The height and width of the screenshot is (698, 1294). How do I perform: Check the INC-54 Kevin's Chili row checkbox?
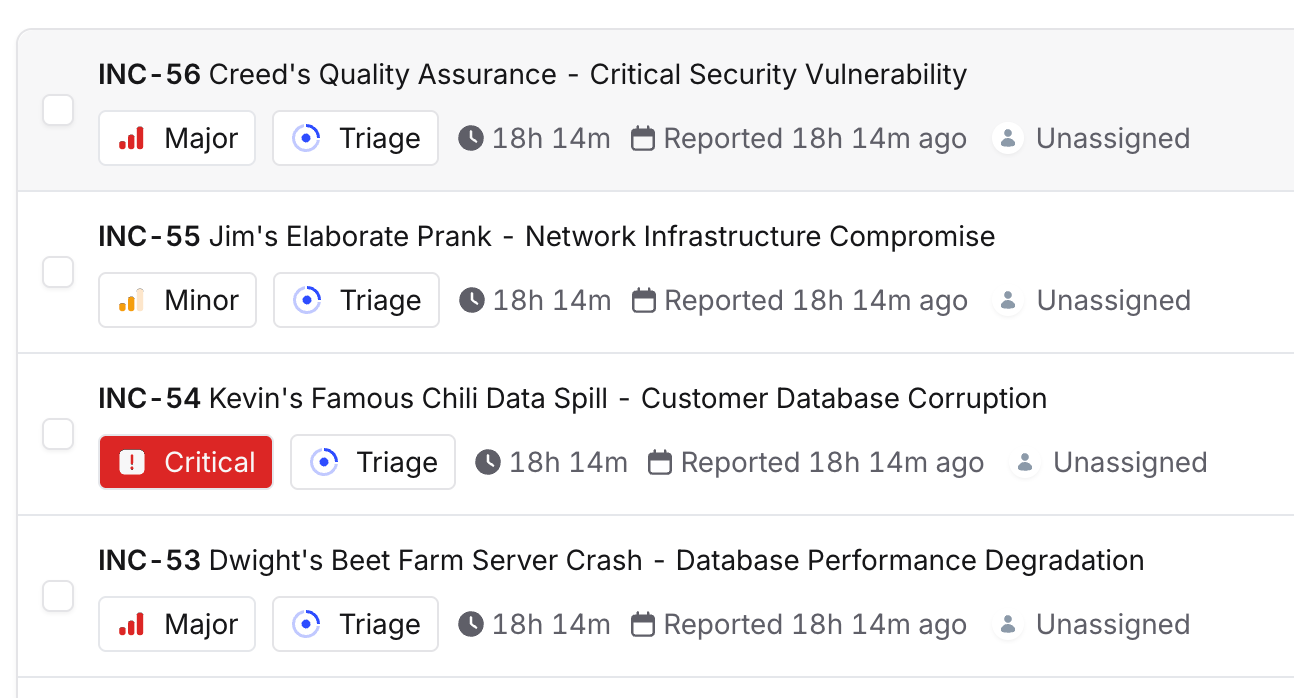pos(58,433)
